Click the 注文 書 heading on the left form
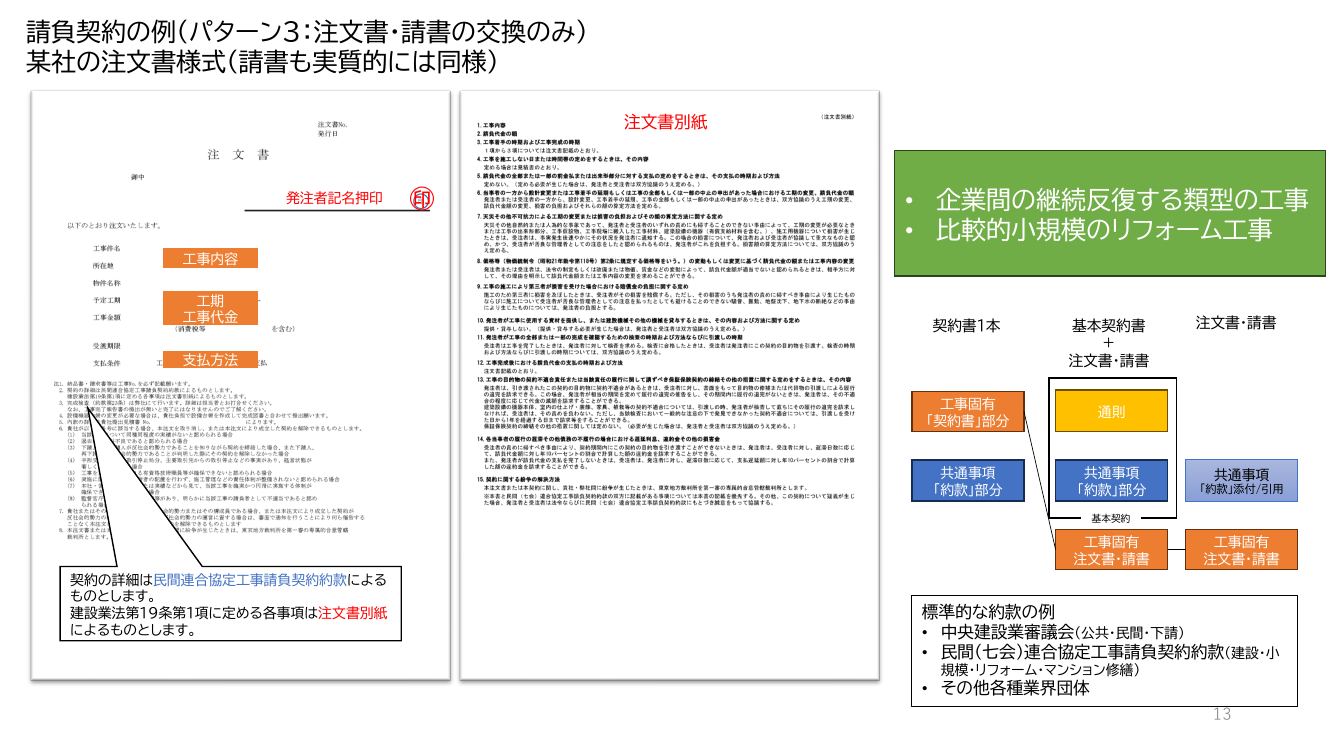 [x=238, y=155]
